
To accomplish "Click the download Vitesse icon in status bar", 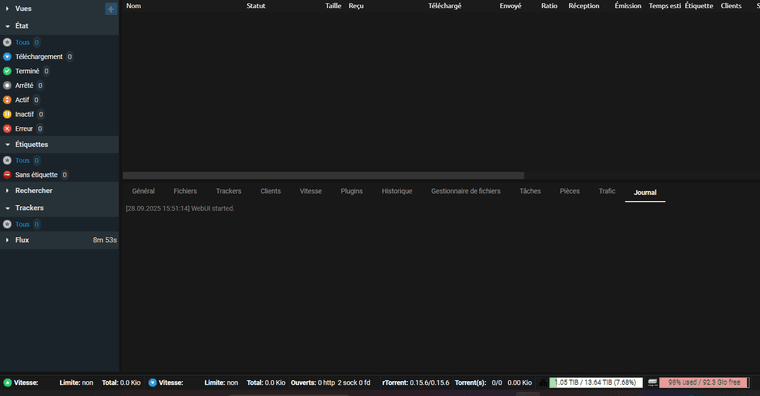I will [152, 382].
